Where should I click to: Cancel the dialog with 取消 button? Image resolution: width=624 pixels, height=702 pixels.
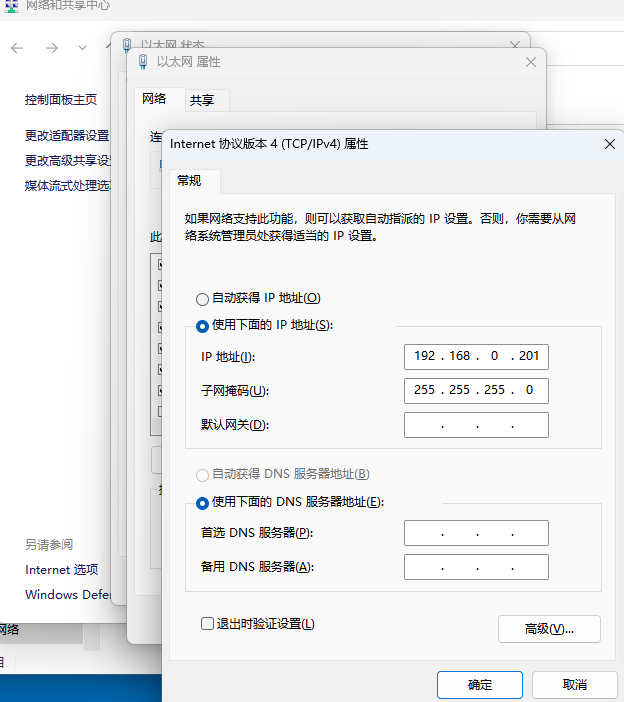pos(574,685)
